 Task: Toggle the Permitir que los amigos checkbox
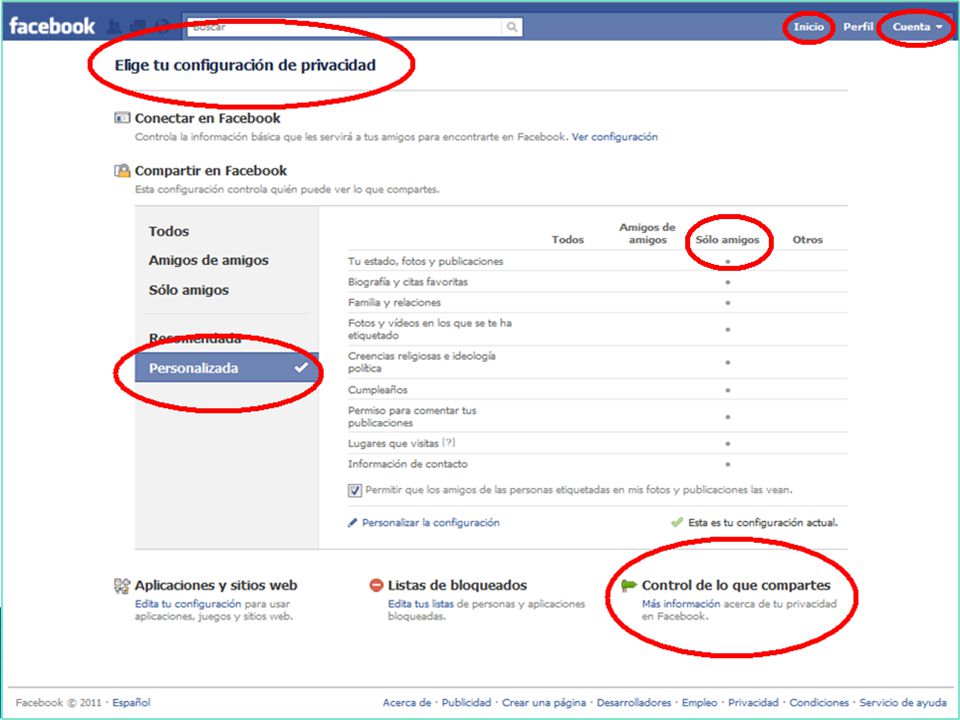pyautogui.click(x=354, y=490)
